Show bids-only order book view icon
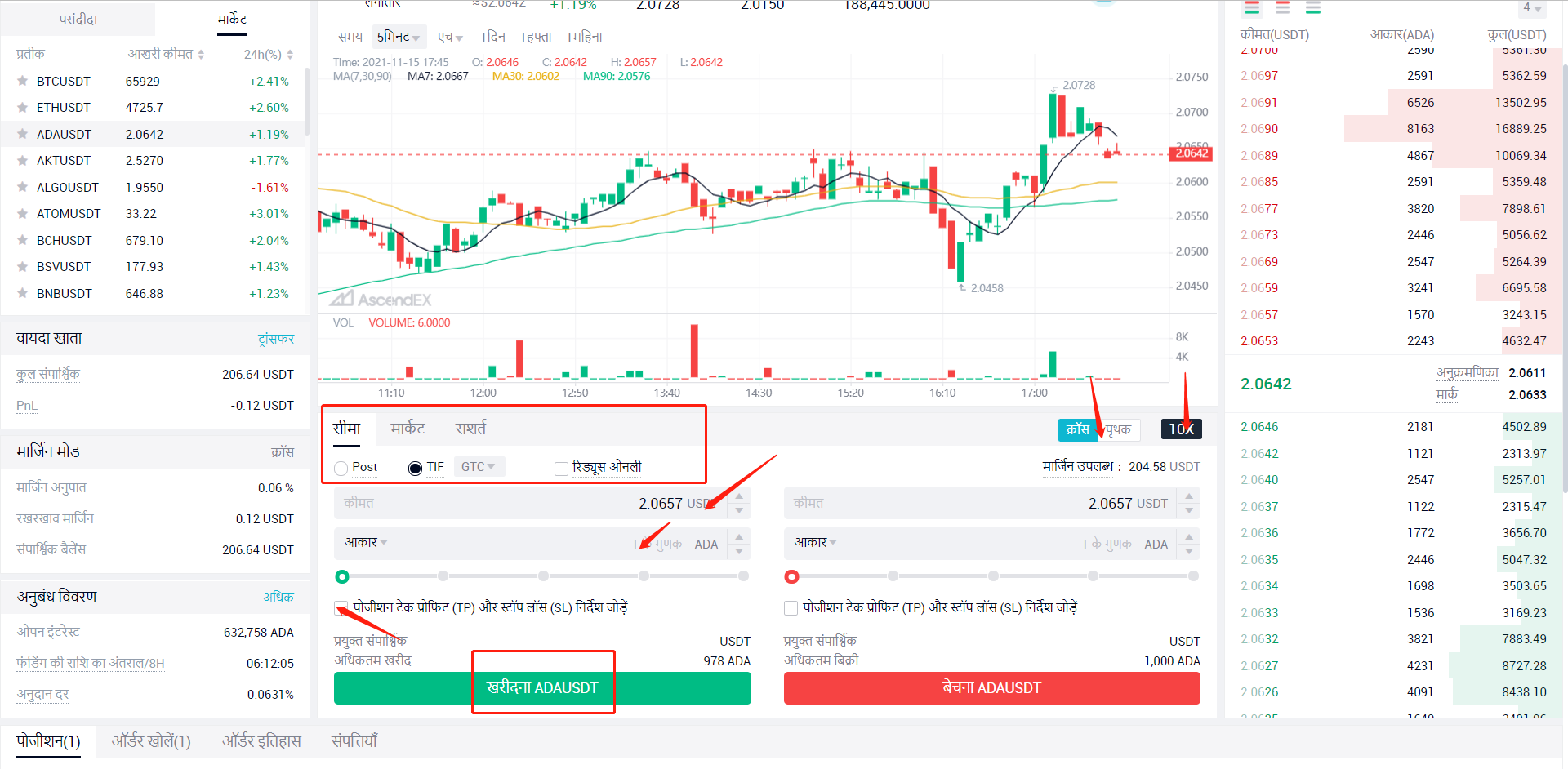 click(1313, 8)
